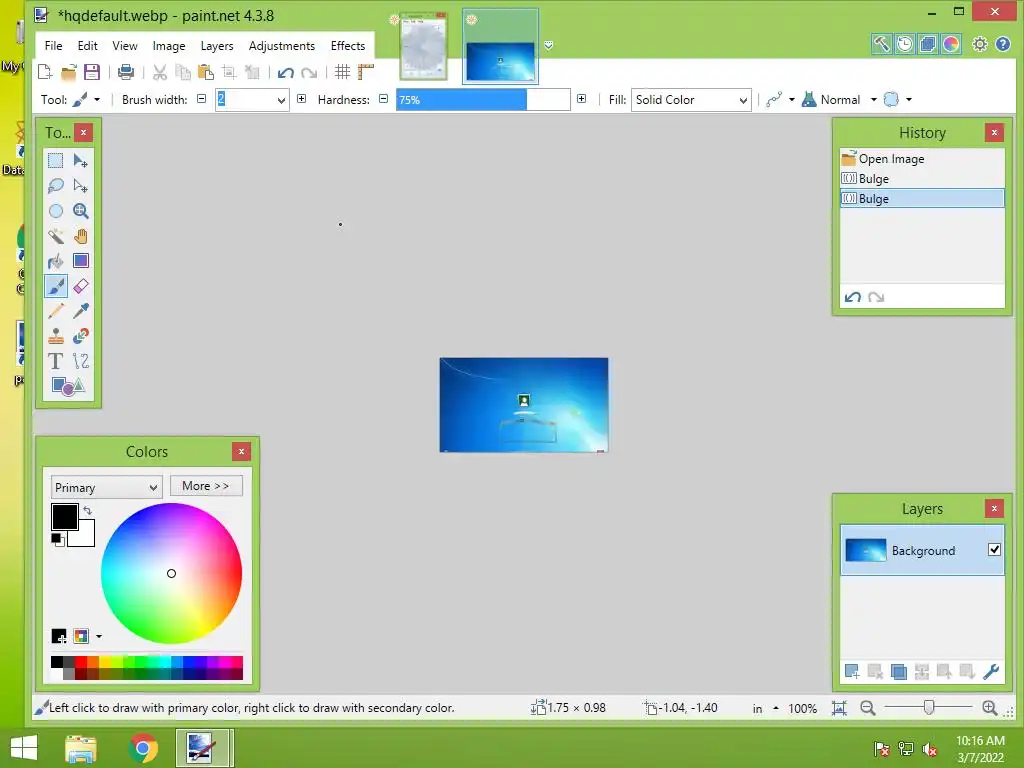Click the Open folder toolbar icon
Screen dimensions: 1024x768
point(69,72)
